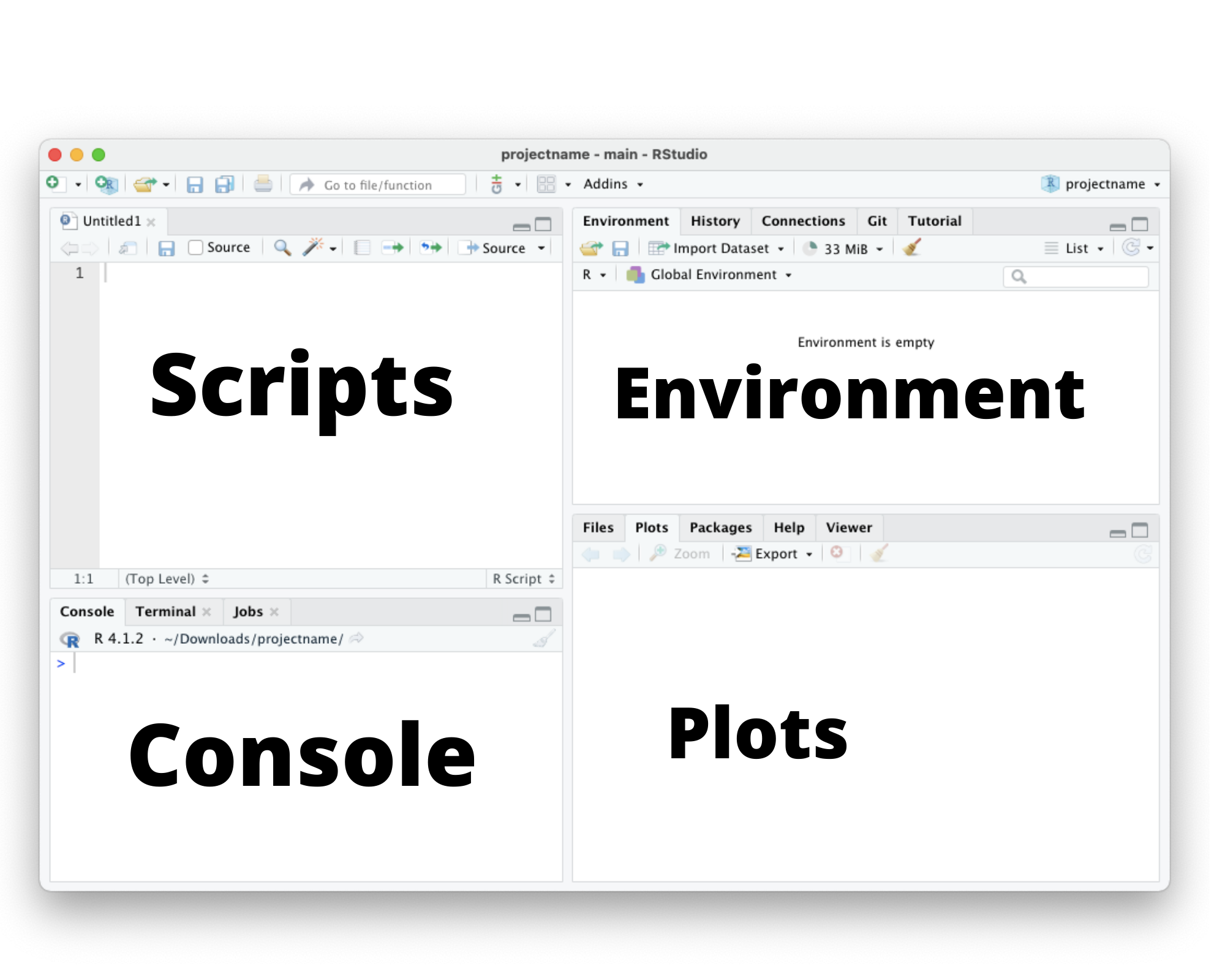The width and height of the screenshot is (1225, 980).
Task: Click the Go to file/function field
Action: (378, 185)
